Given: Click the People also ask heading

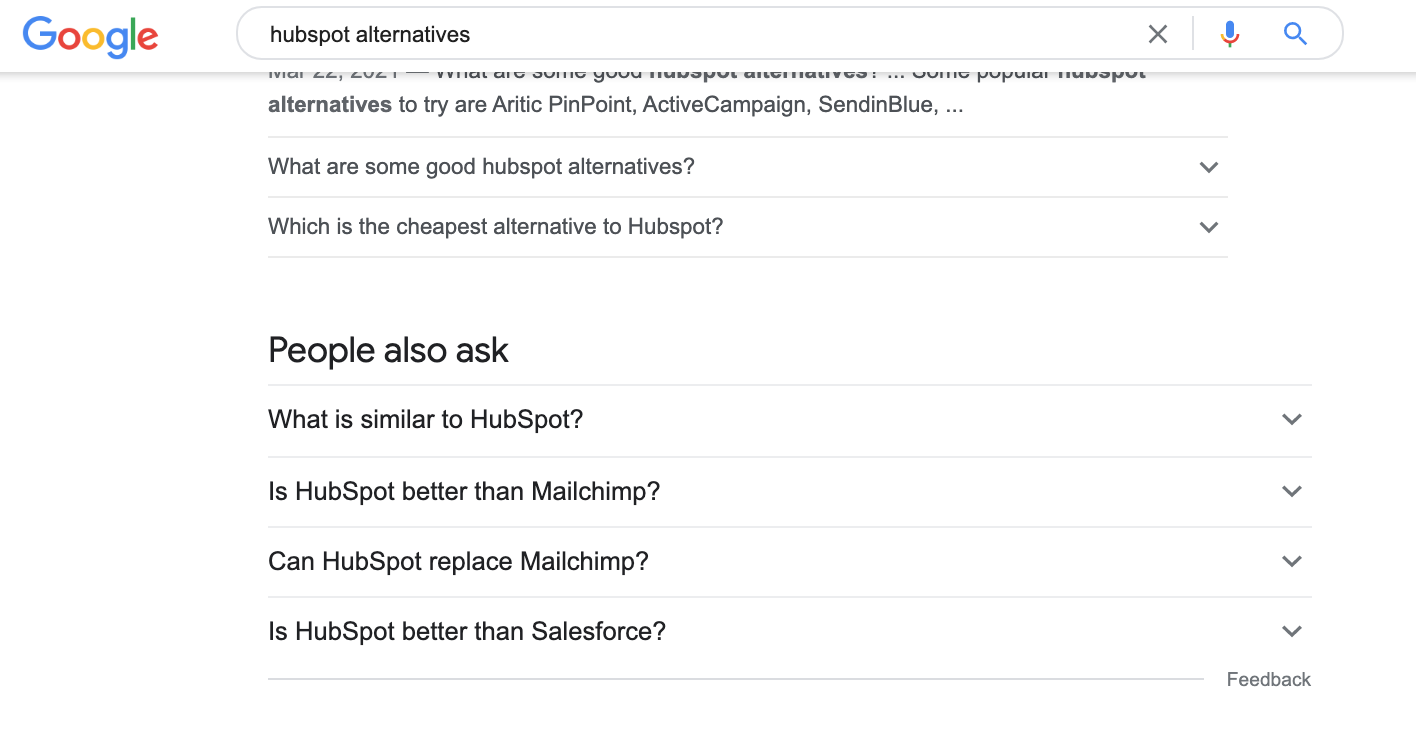Looking at the screenshot, I should 388,350.
